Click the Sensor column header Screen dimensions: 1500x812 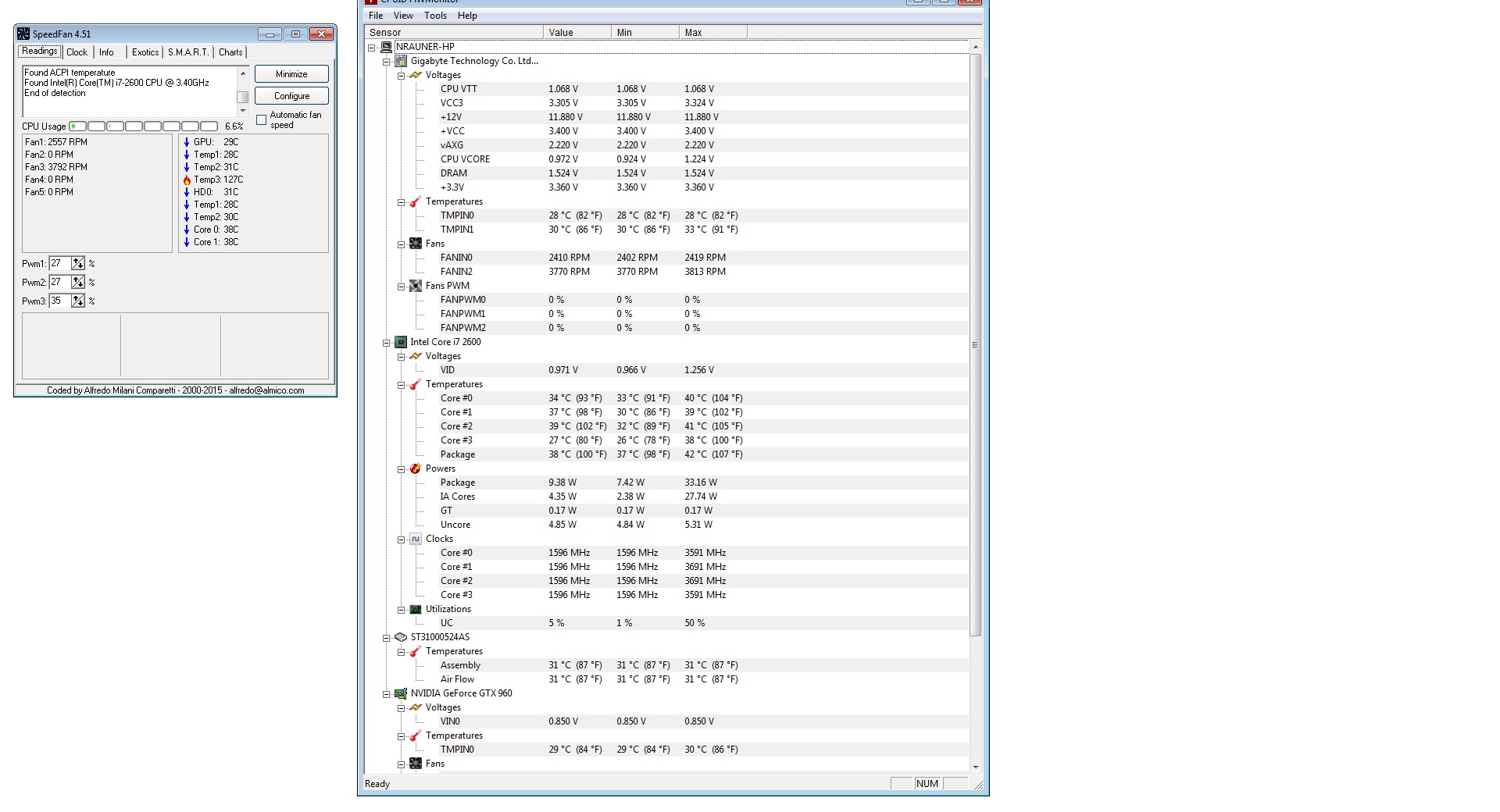(x=454, y=32)
